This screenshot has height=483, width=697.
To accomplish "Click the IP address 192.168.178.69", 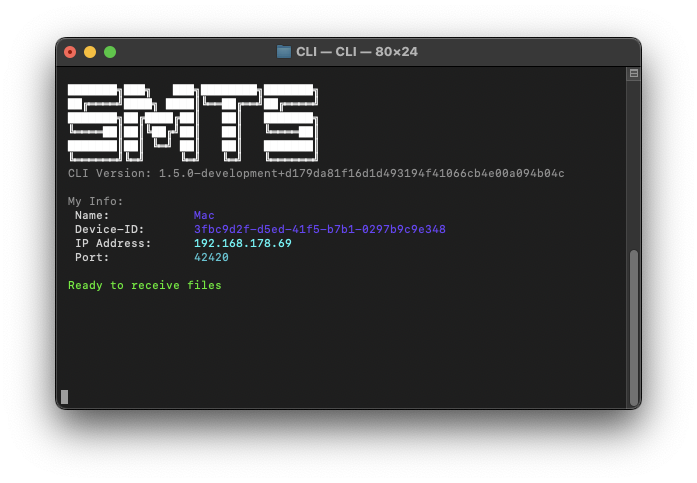I will click(243, 243).
